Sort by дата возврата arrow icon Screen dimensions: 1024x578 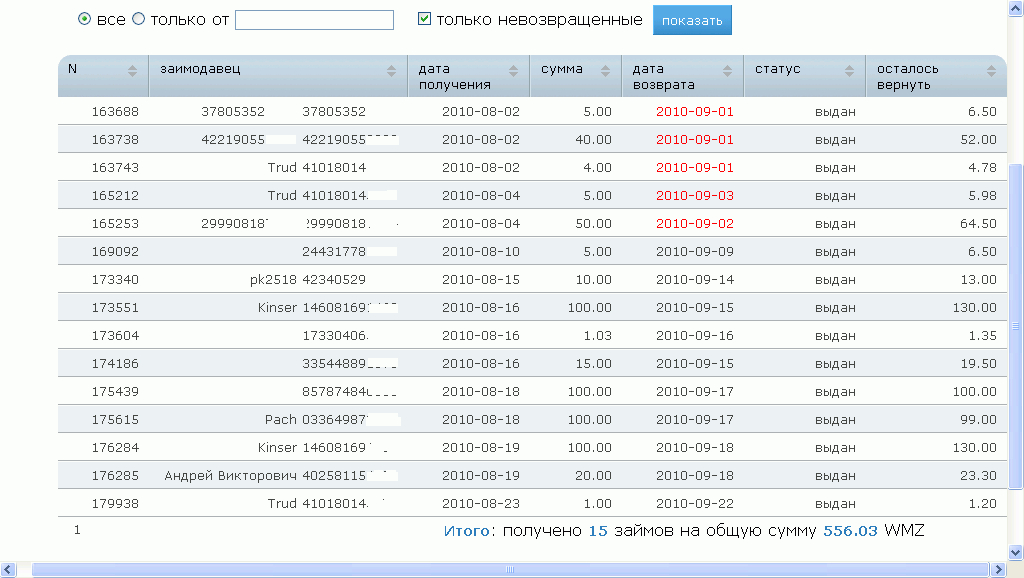click(727, 70)
